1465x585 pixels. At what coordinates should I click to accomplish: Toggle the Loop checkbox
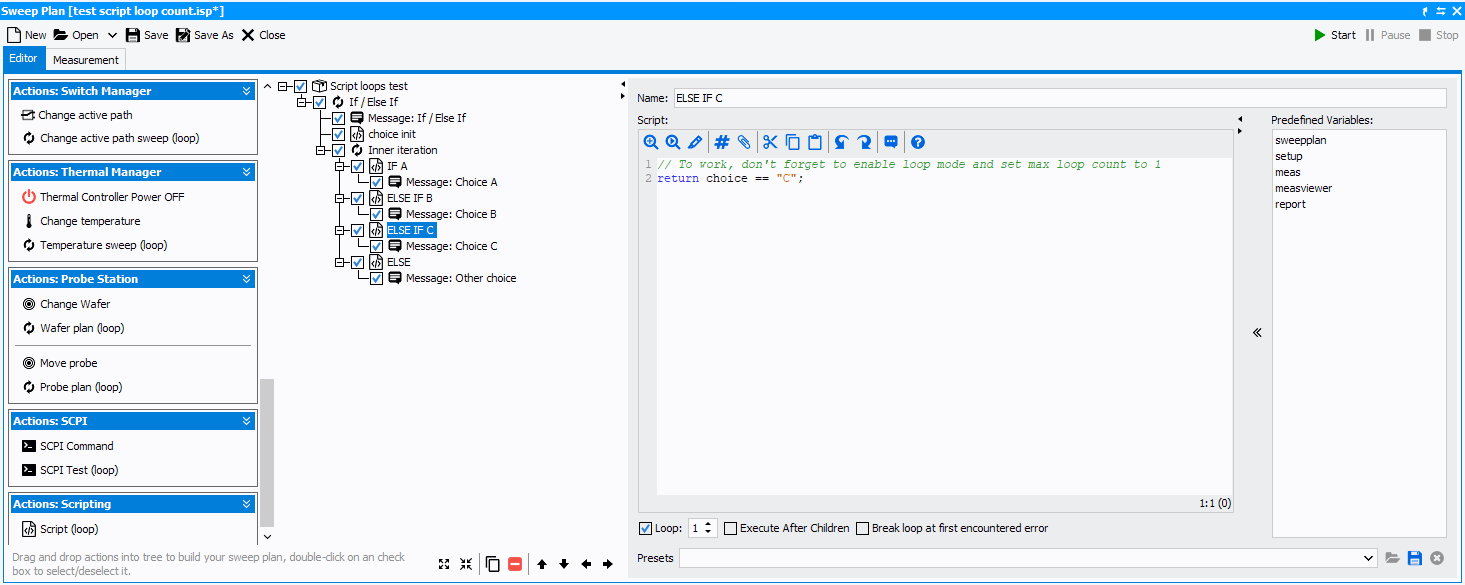click(645, 528)
